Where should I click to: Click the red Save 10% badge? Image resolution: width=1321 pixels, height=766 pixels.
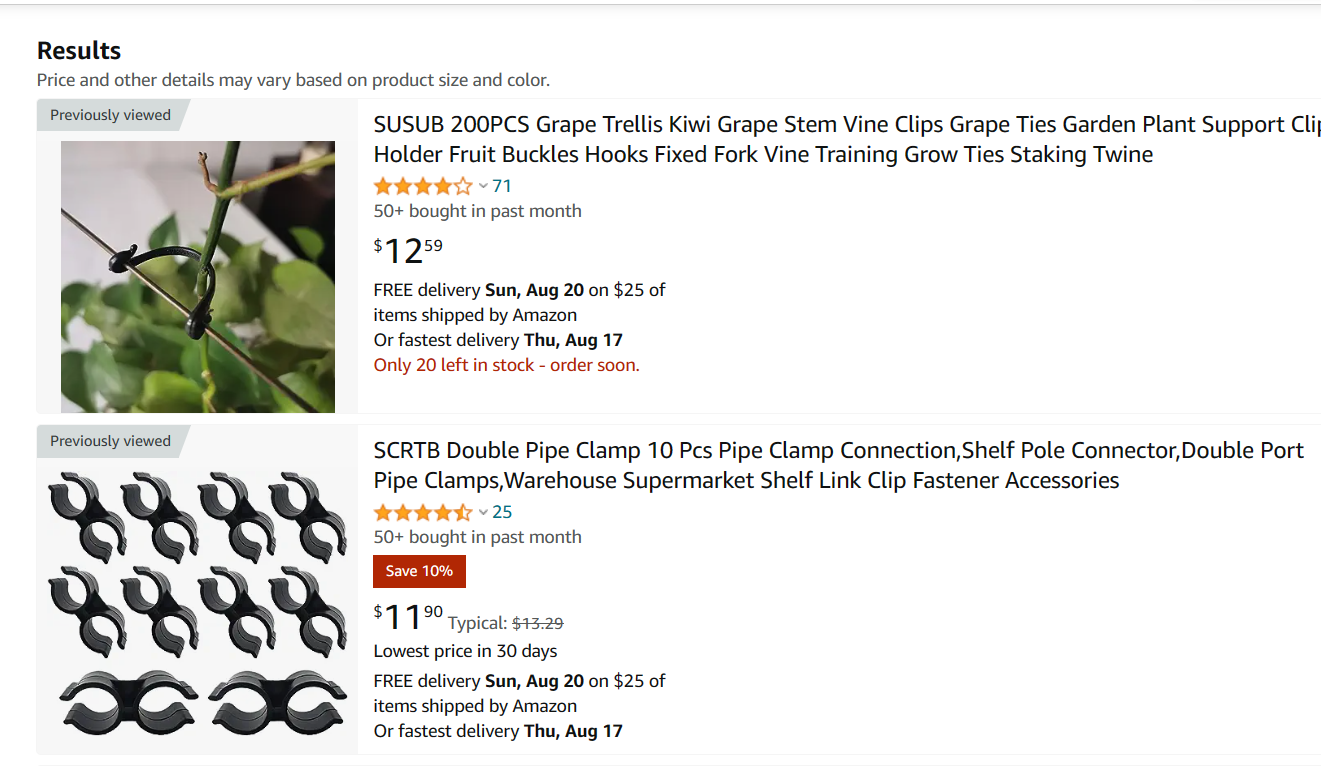click(419, 571)
